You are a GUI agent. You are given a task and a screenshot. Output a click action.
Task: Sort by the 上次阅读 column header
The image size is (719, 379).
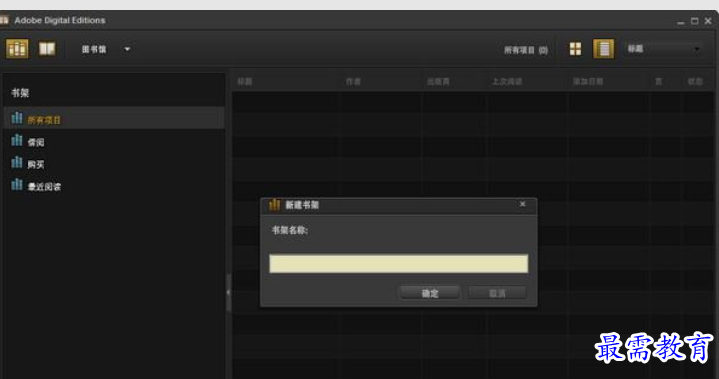coord(507,82)
